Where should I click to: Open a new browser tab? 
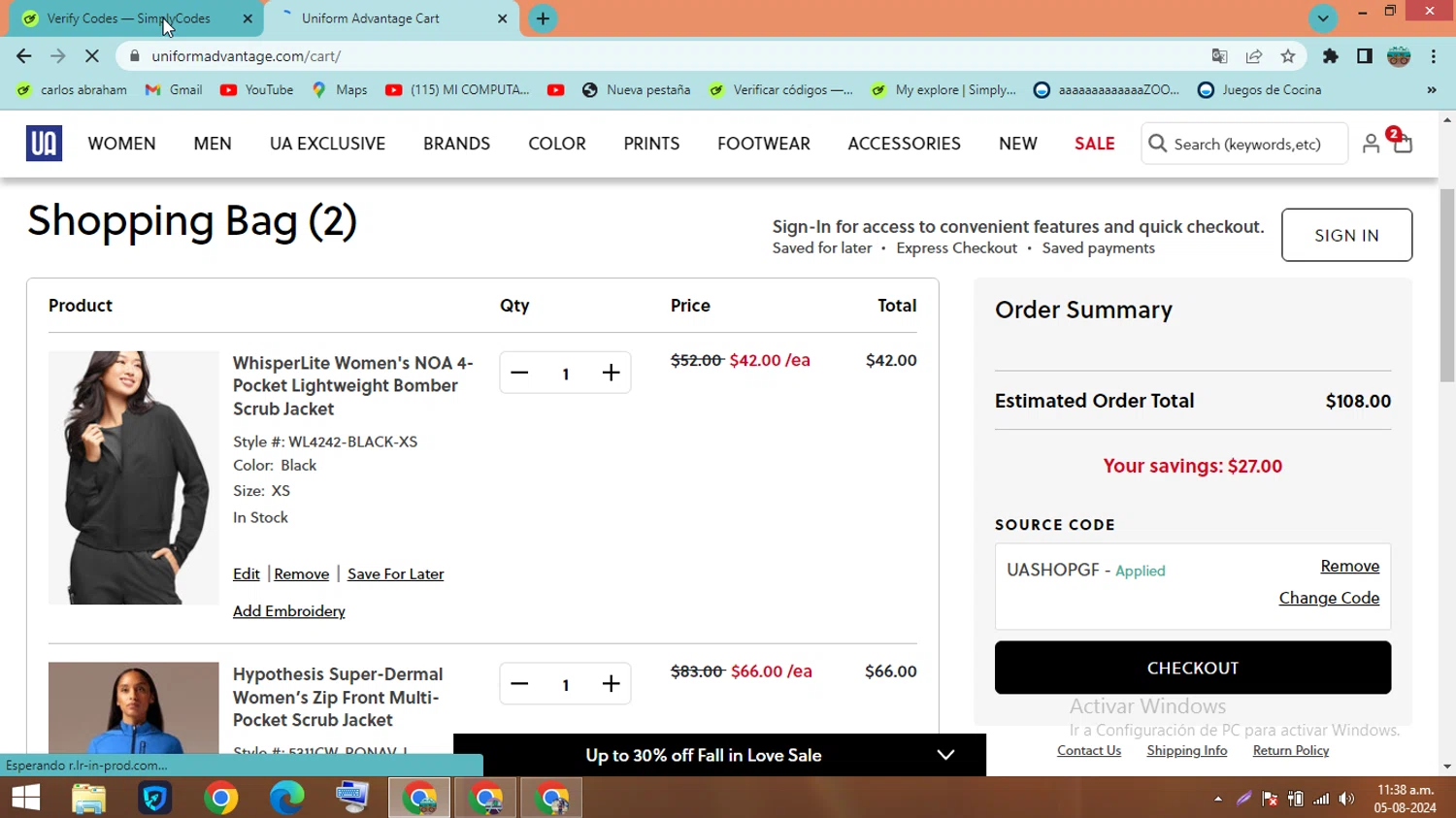click(x=543, y=18)
